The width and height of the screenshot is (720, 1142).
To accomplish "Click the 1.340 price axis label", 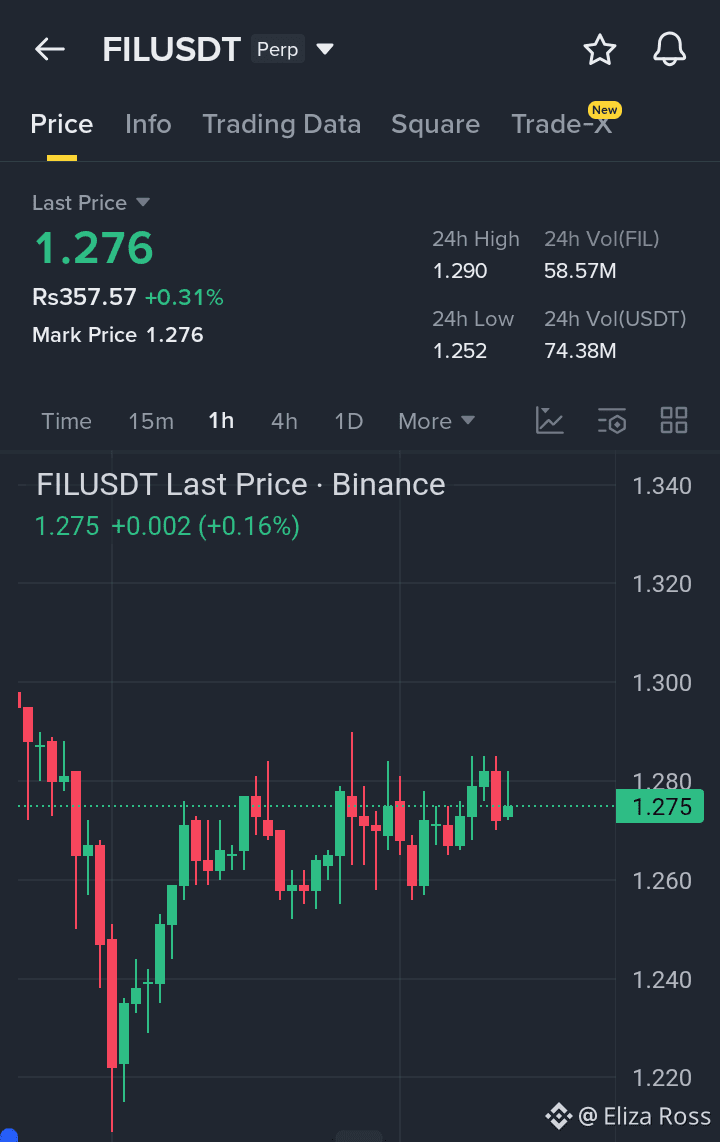I will point(662,486).
